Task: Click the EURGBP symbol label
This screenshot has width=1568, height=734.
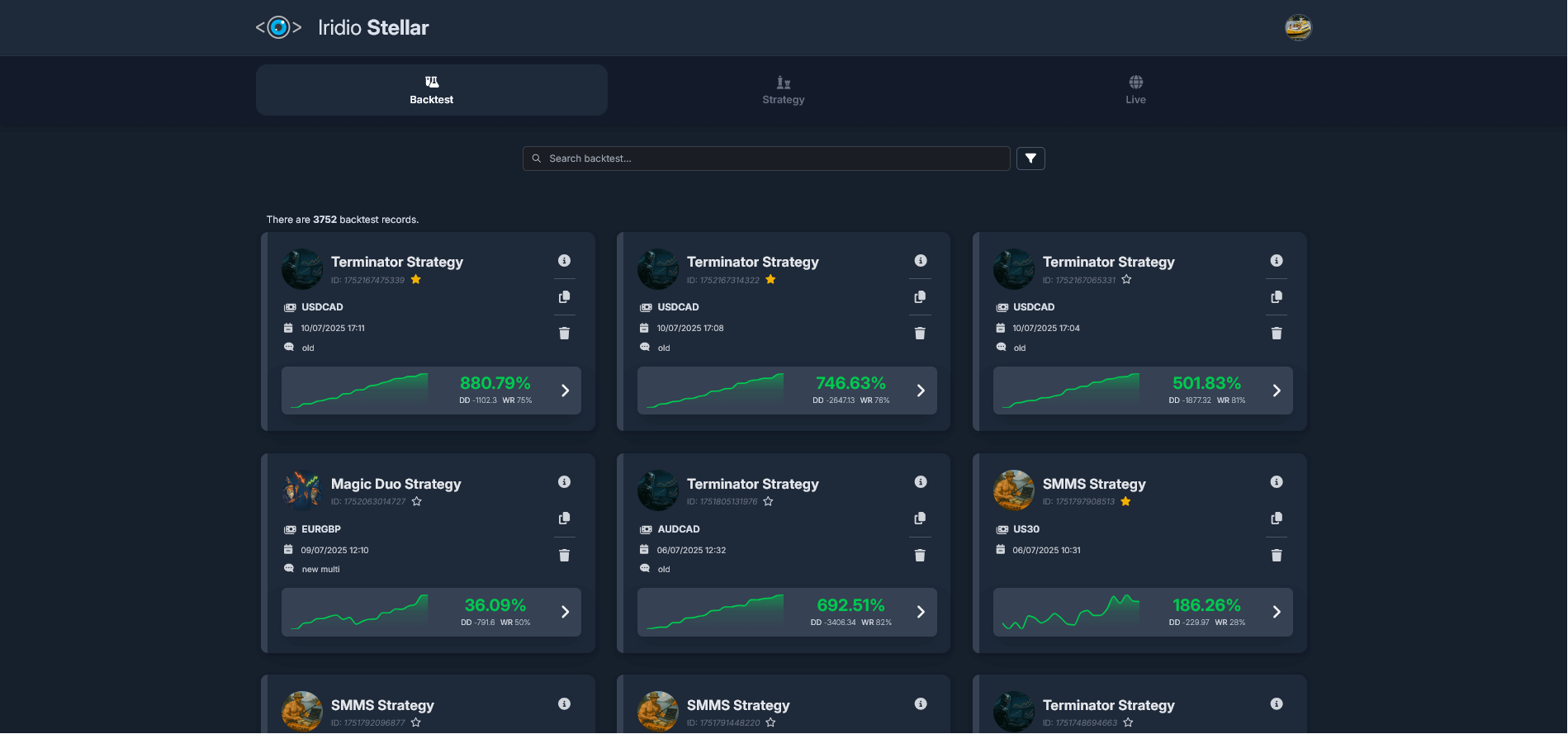Action: click(x=321, y=529)
